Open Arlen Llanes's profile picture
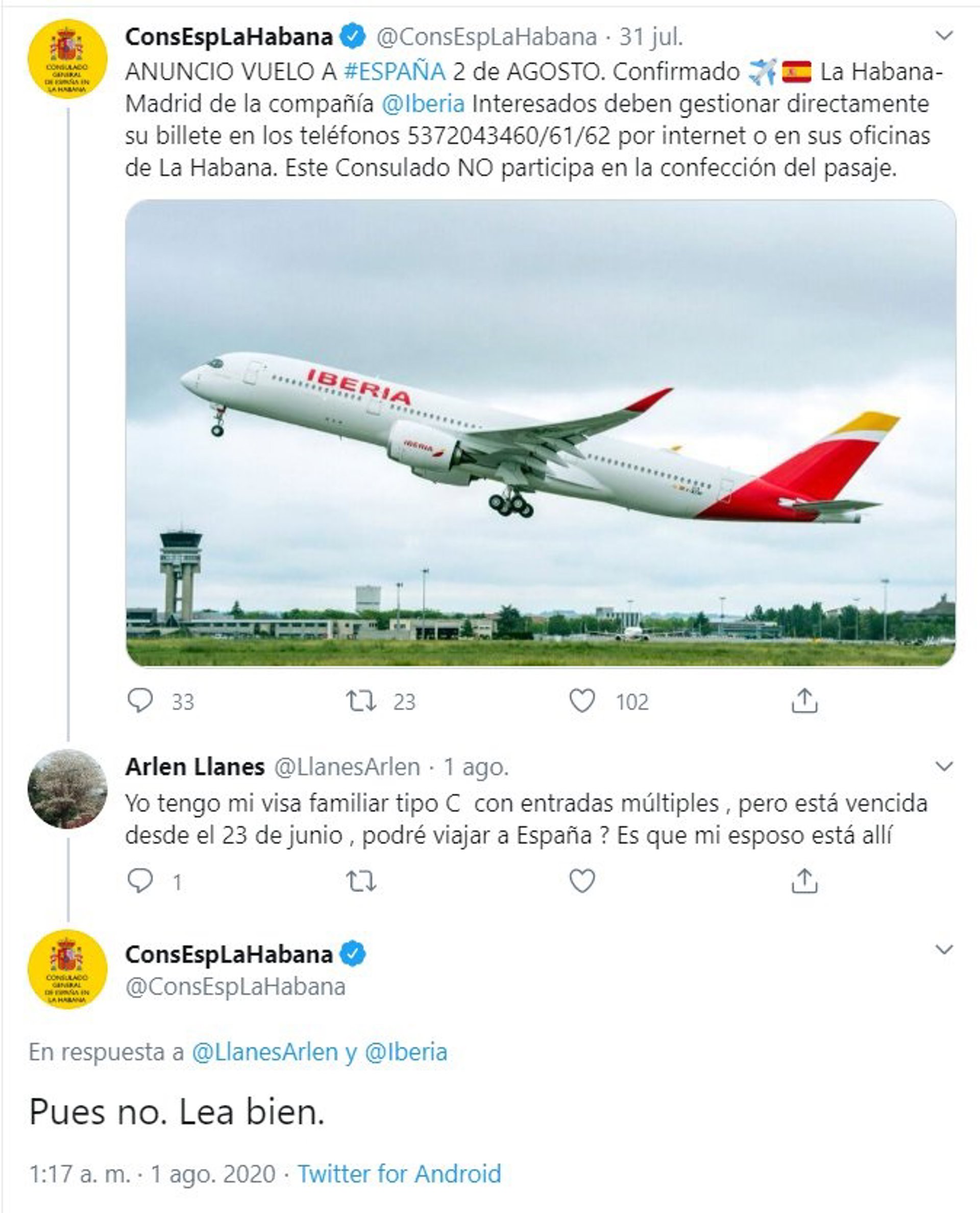 coord(67,789)
